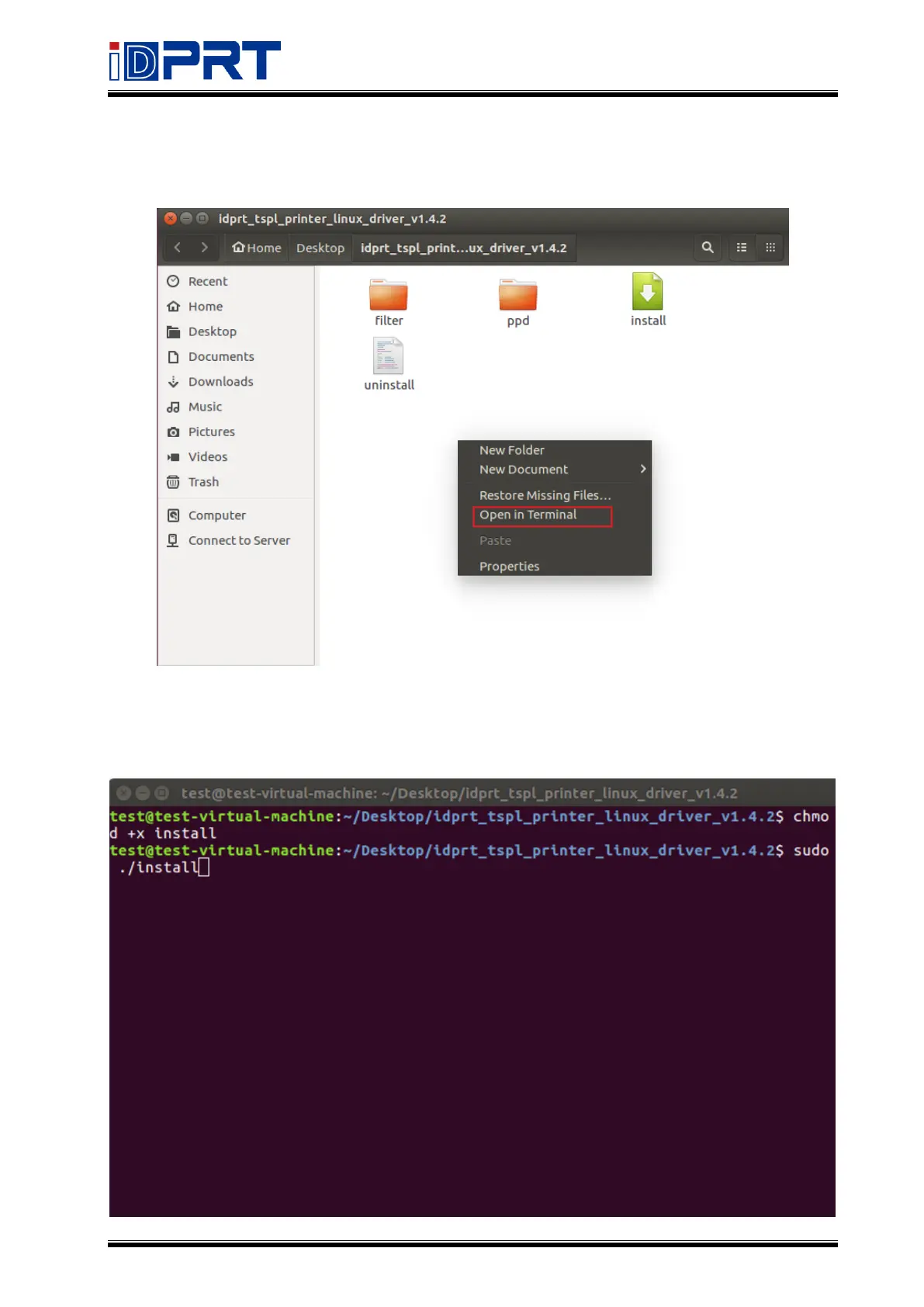
Task: Open Trash in the sidebar
Action: [x=203, y=482]
